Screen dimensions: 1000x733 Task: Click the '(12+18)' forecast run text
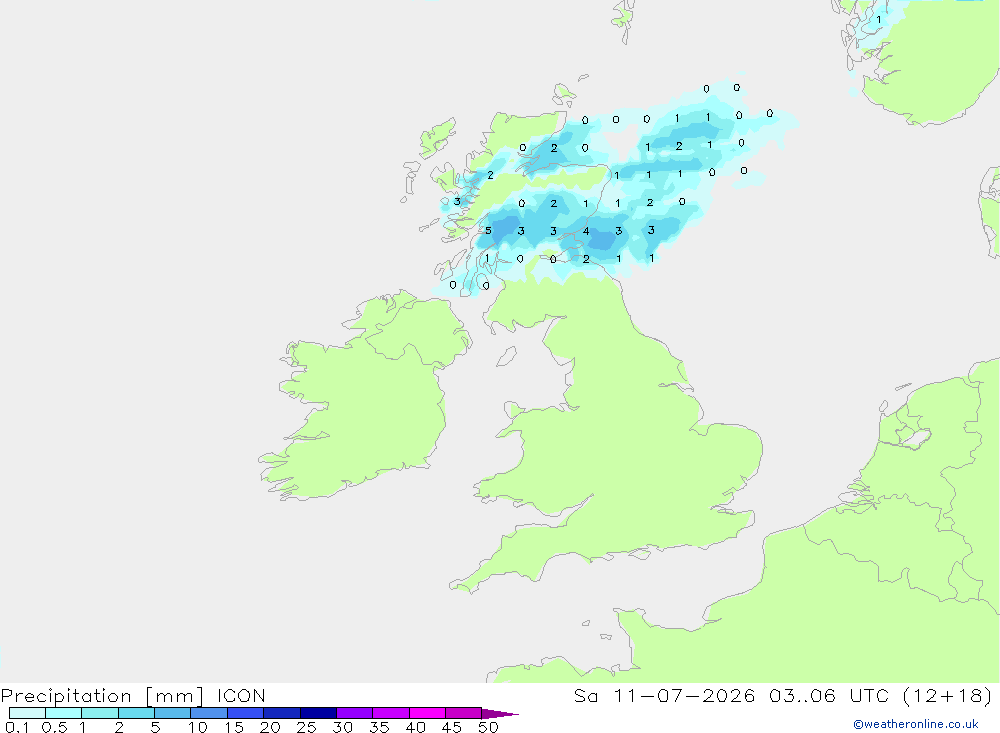pyautogui.click(x=948, y=695)
